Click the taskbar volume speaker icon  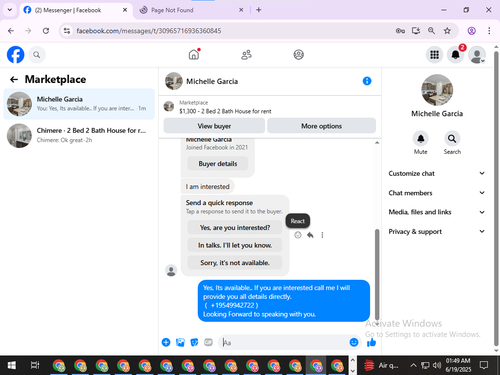437,365
